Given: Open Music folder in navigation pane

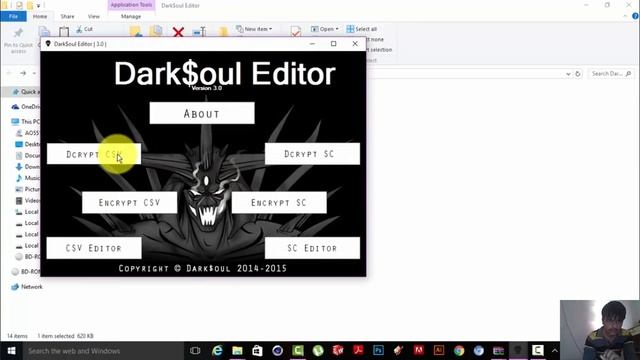Looking at the screenshot, I should (28, 178).
